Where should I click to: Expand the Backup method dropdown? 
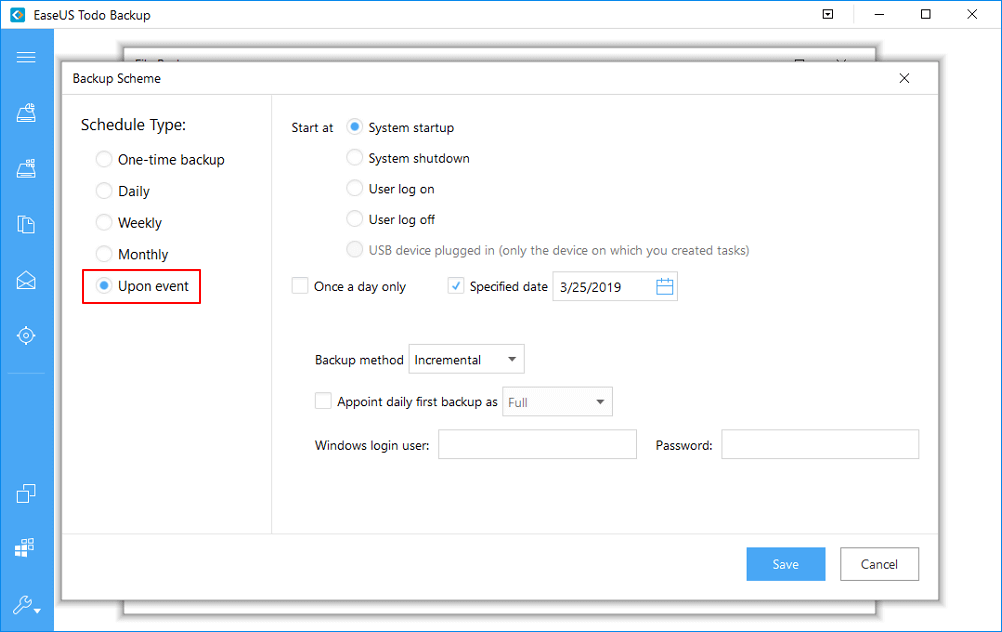[466, 360]
